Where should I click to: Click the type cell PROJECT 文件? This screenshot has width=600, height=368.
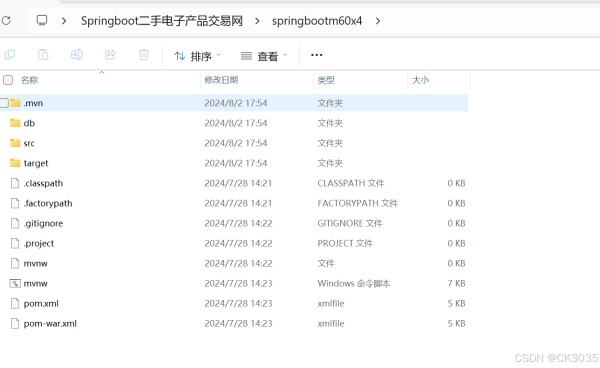(x=345, y=243)
